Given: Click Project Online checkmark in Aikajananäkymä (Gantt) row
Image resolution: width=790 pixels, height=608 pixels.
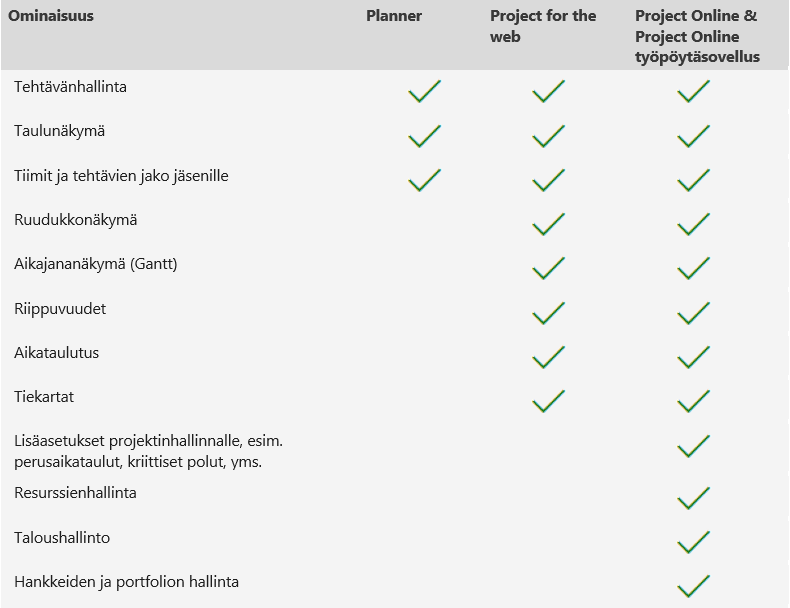Looking at the screenshot, I should (693, 268).
